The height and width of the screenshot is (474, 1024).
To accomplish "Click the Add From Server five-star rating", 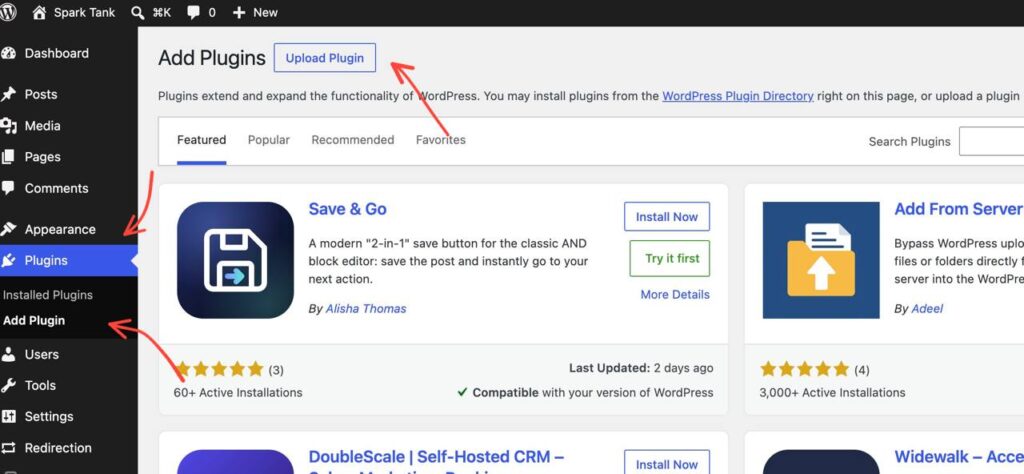I will point(805,370).
